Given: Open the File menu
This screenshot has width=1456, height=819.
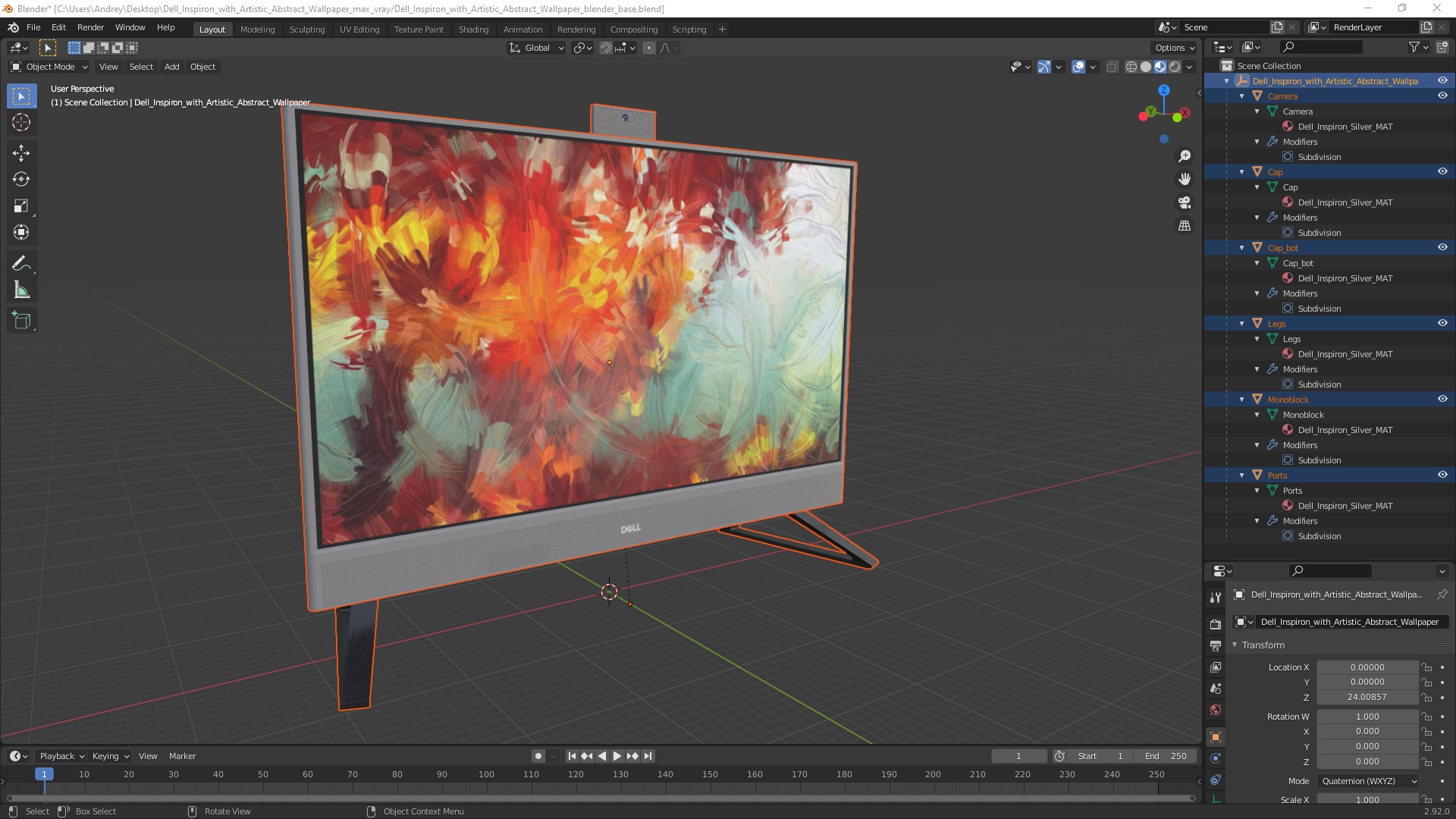Looking at the screenshot, I should coord(33,27).
